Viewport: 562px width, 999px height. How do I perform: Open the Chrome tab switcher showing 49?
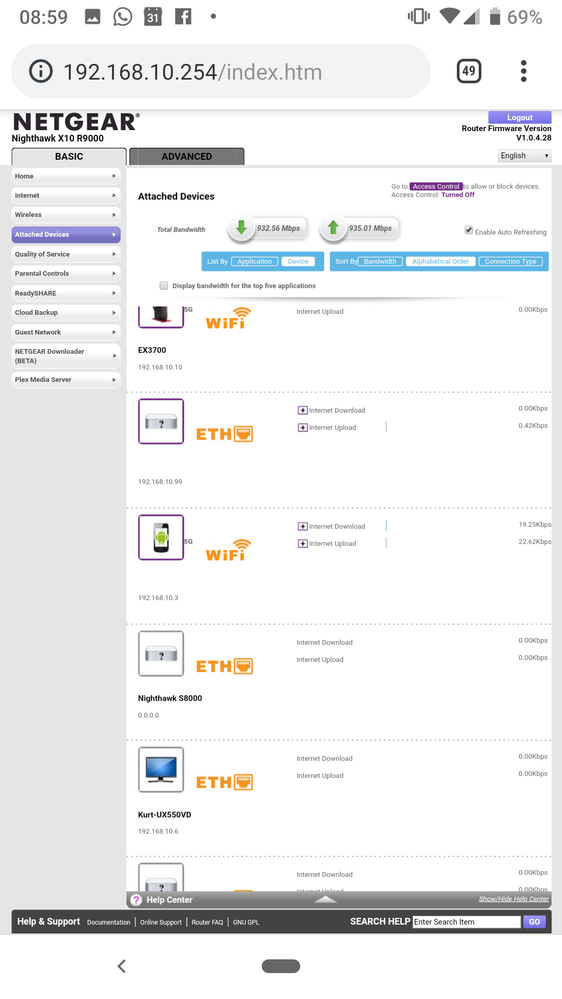468,71
